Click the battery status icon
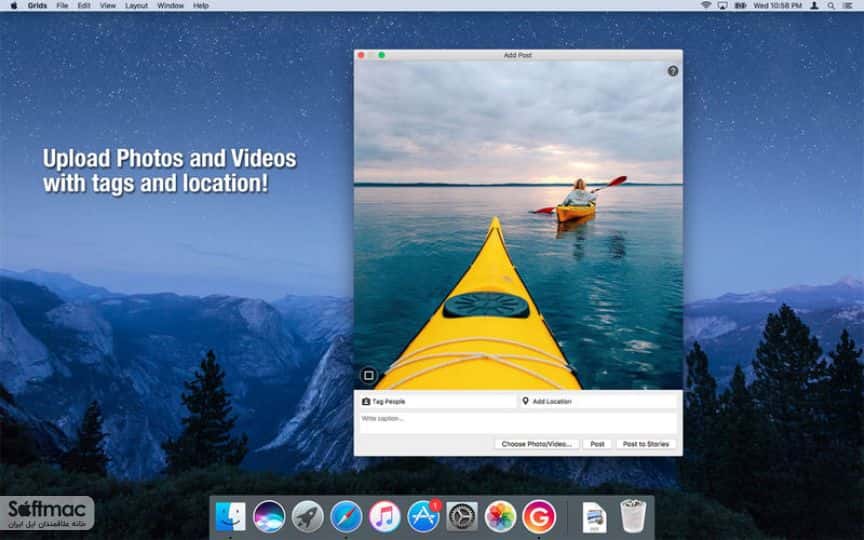The image size is (864, 540). pyautogui.click(x=740, y=6)
